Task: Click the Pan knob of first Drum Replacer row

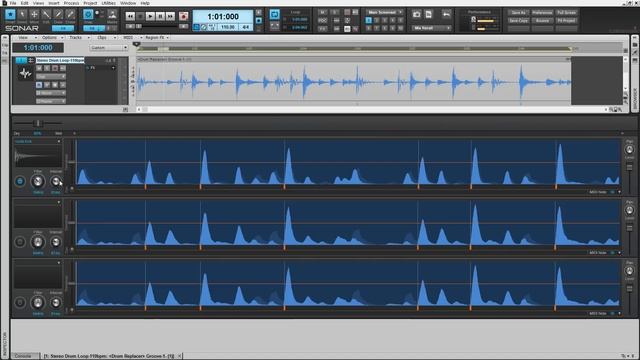Action: [x=629, y=150]
